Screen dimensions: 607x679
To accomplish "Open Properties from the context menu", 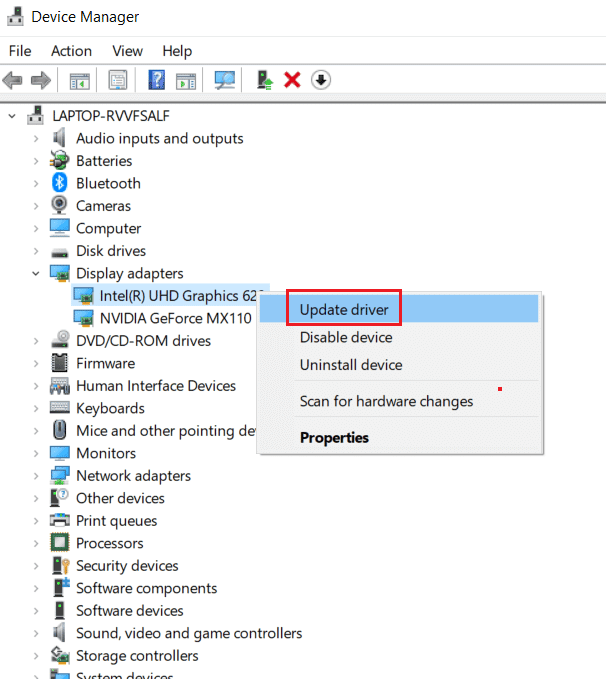I will [x=334, y=438].
